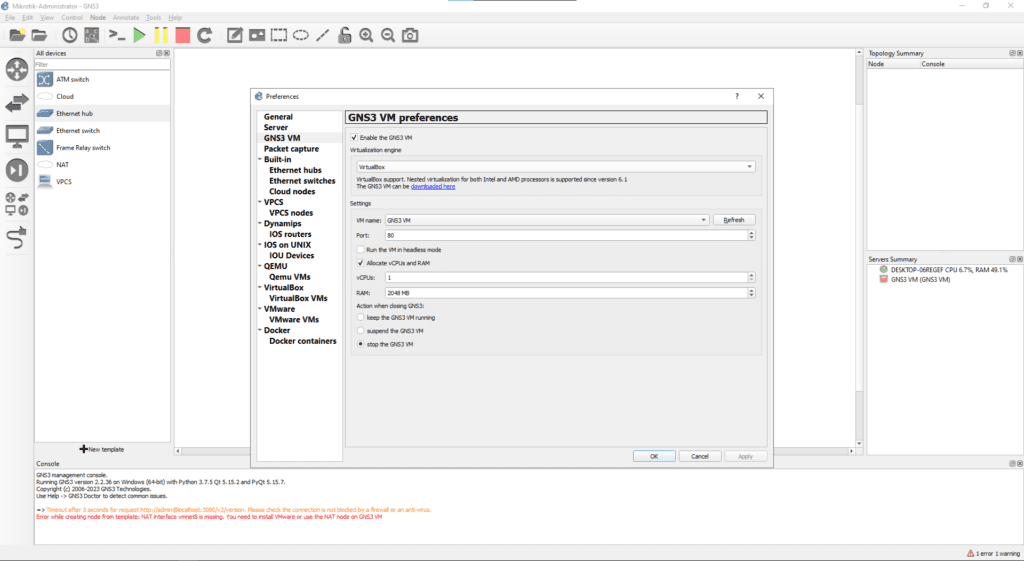The height and width of the screenshot is (561, 1024).
Task: Click into the All devices Filter field
Action: tap(103, 65)
